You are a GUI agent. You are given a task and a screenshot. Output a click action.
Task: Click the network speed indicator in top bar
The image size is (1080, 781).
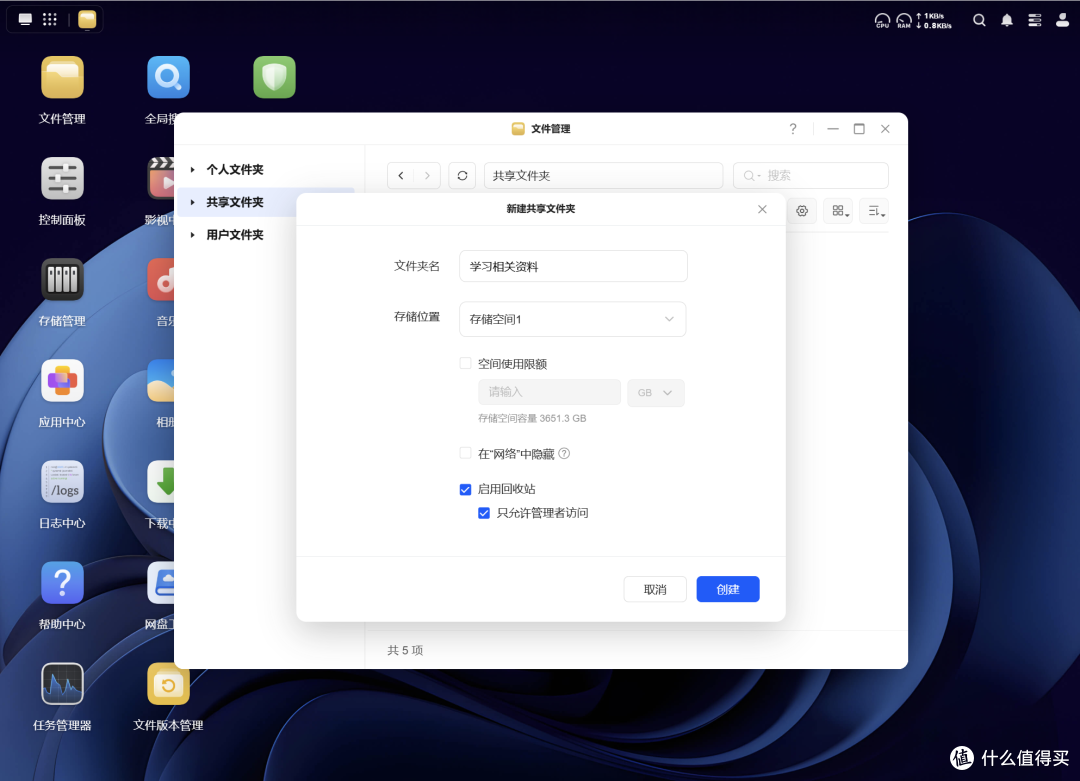(x=934, y=21)
